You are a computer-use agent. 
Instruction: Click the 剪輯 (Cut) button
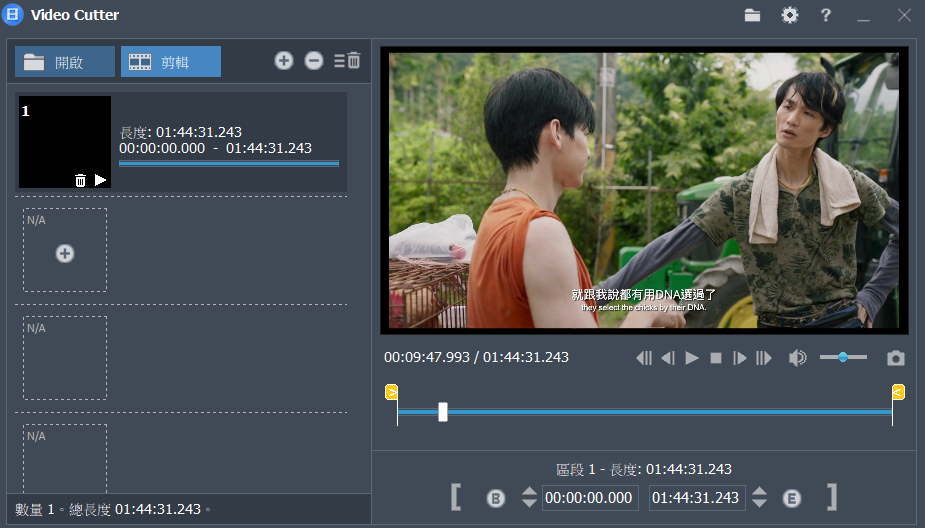[171, 62]
